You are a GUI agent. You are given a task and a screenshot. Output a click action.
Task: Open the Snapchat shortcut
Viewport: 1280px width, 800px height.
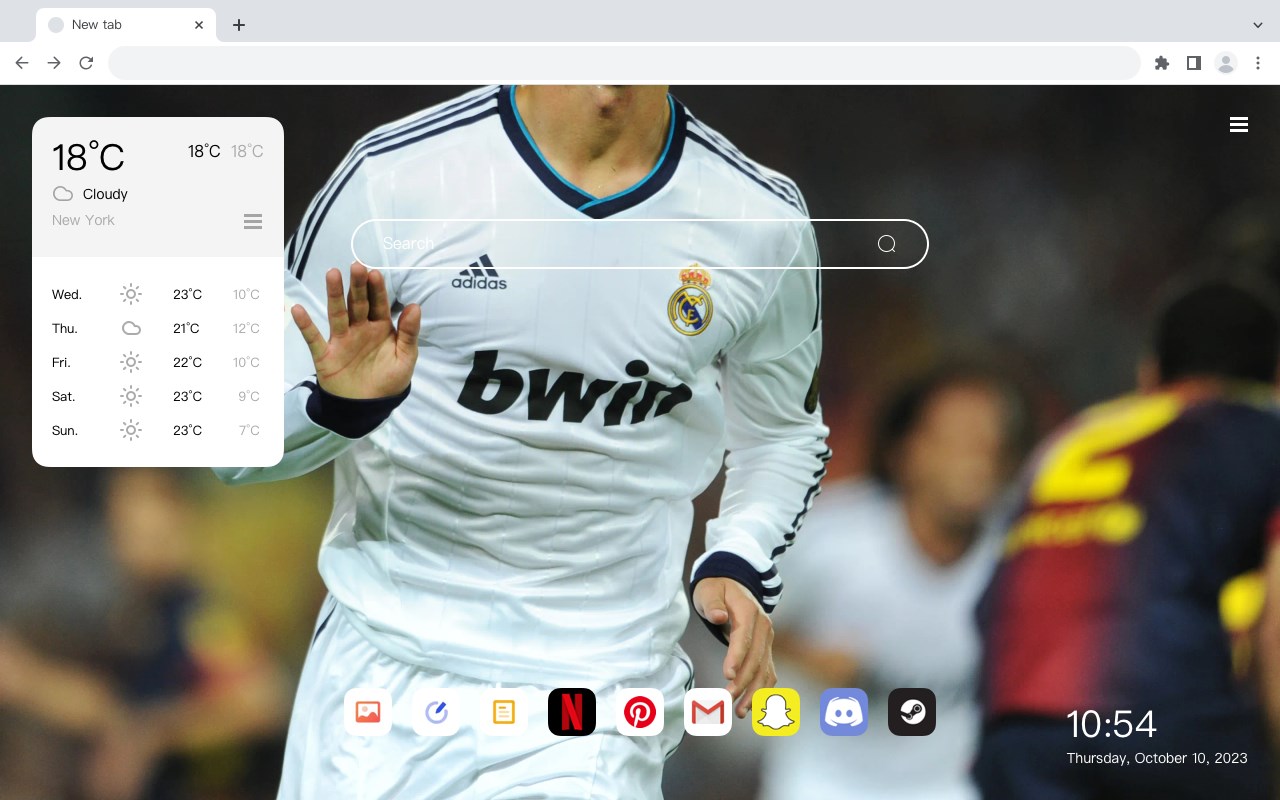(776, 712)
